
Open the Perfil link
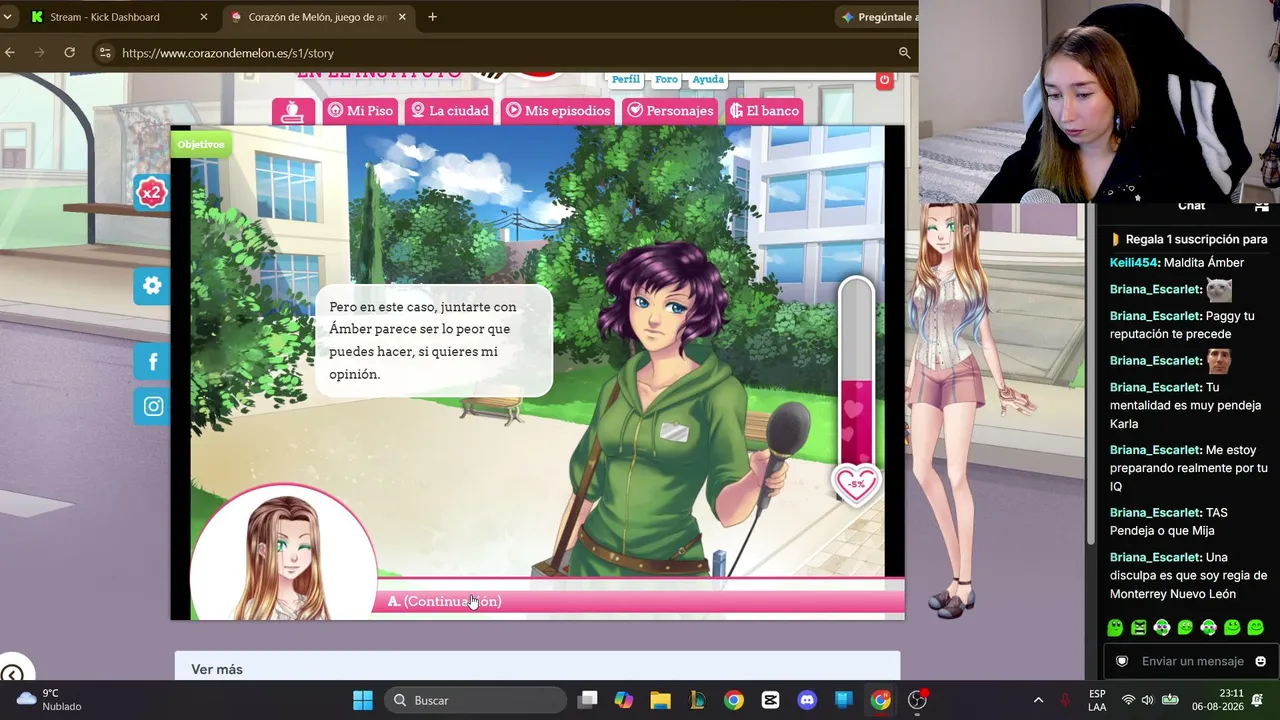(626, 80)
